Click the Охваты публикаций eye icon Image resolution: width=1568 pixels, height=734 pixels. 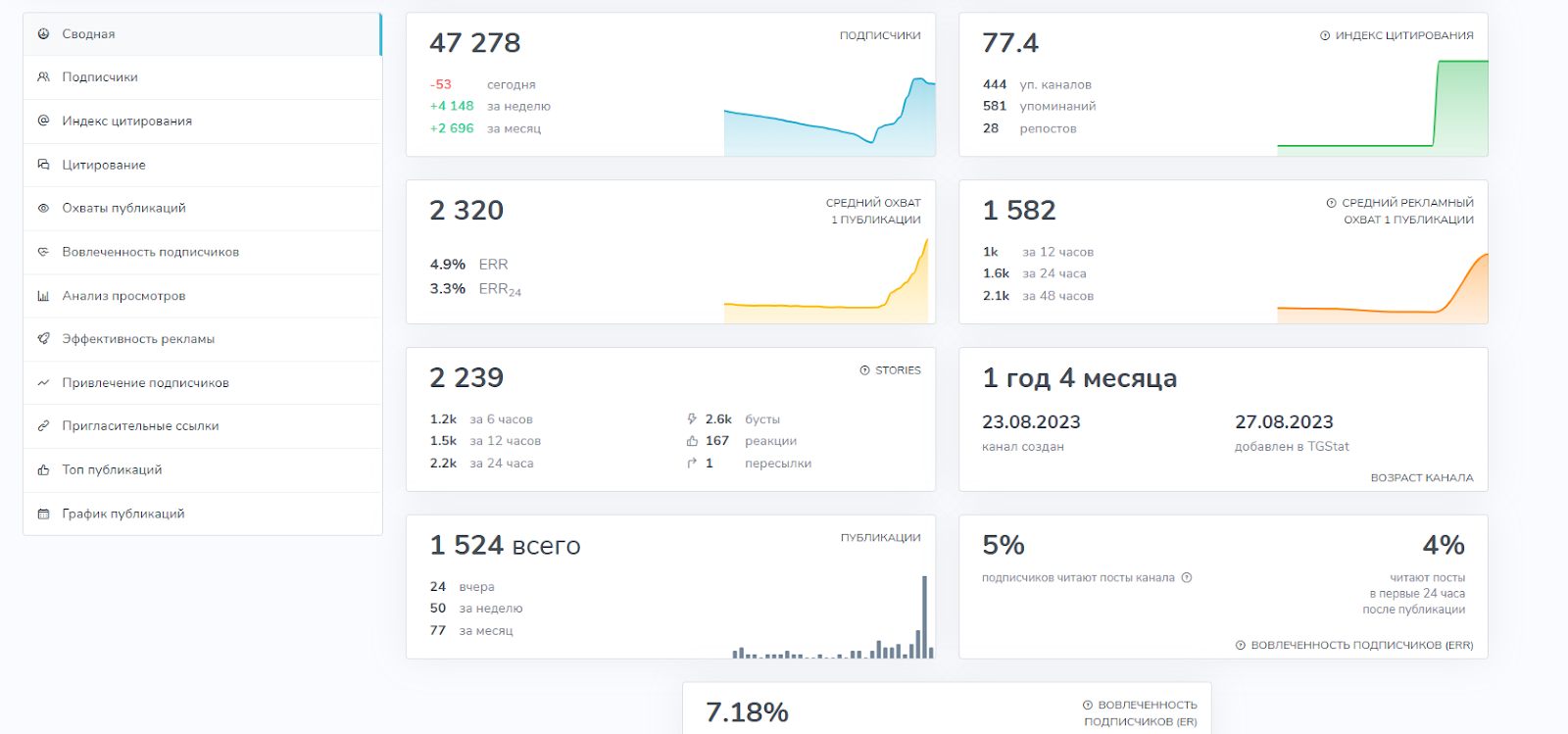pos(43,208)
